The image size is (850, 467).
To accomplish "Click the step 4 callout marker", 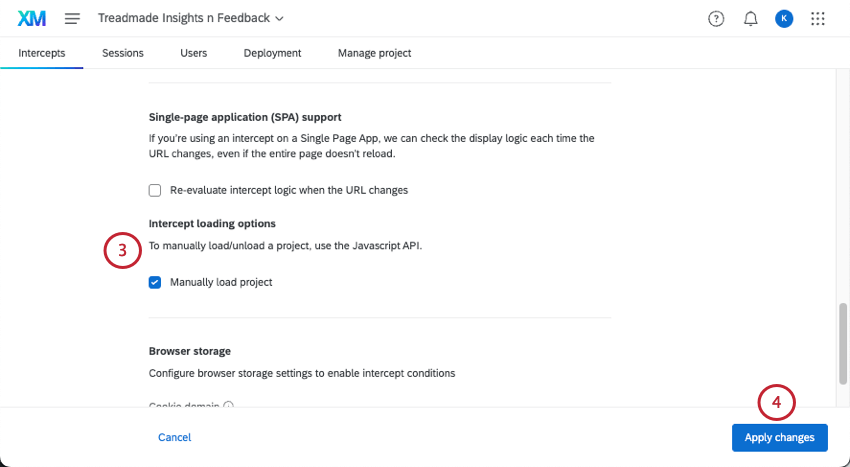I will pos(776,404).
